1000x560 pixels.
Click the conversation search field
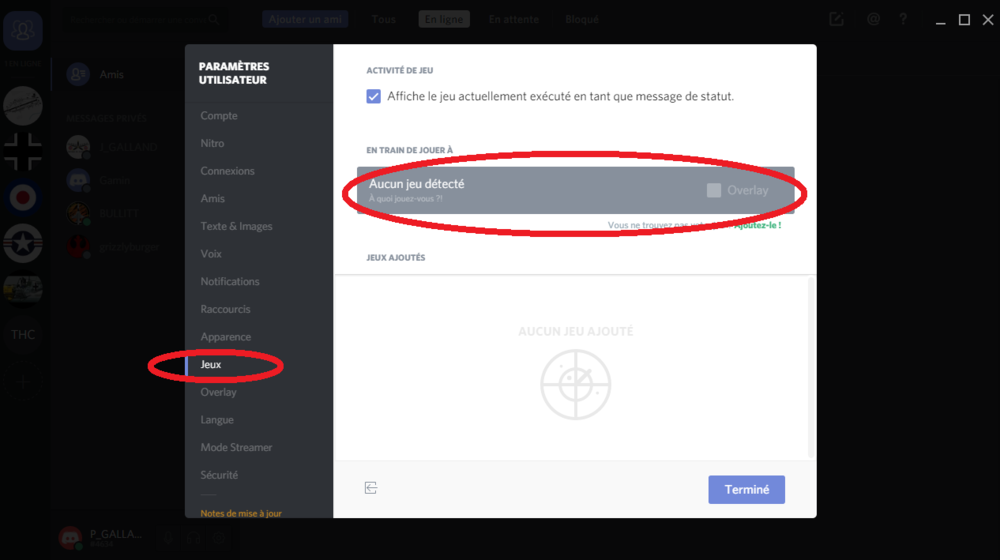(x=144, y=19)
